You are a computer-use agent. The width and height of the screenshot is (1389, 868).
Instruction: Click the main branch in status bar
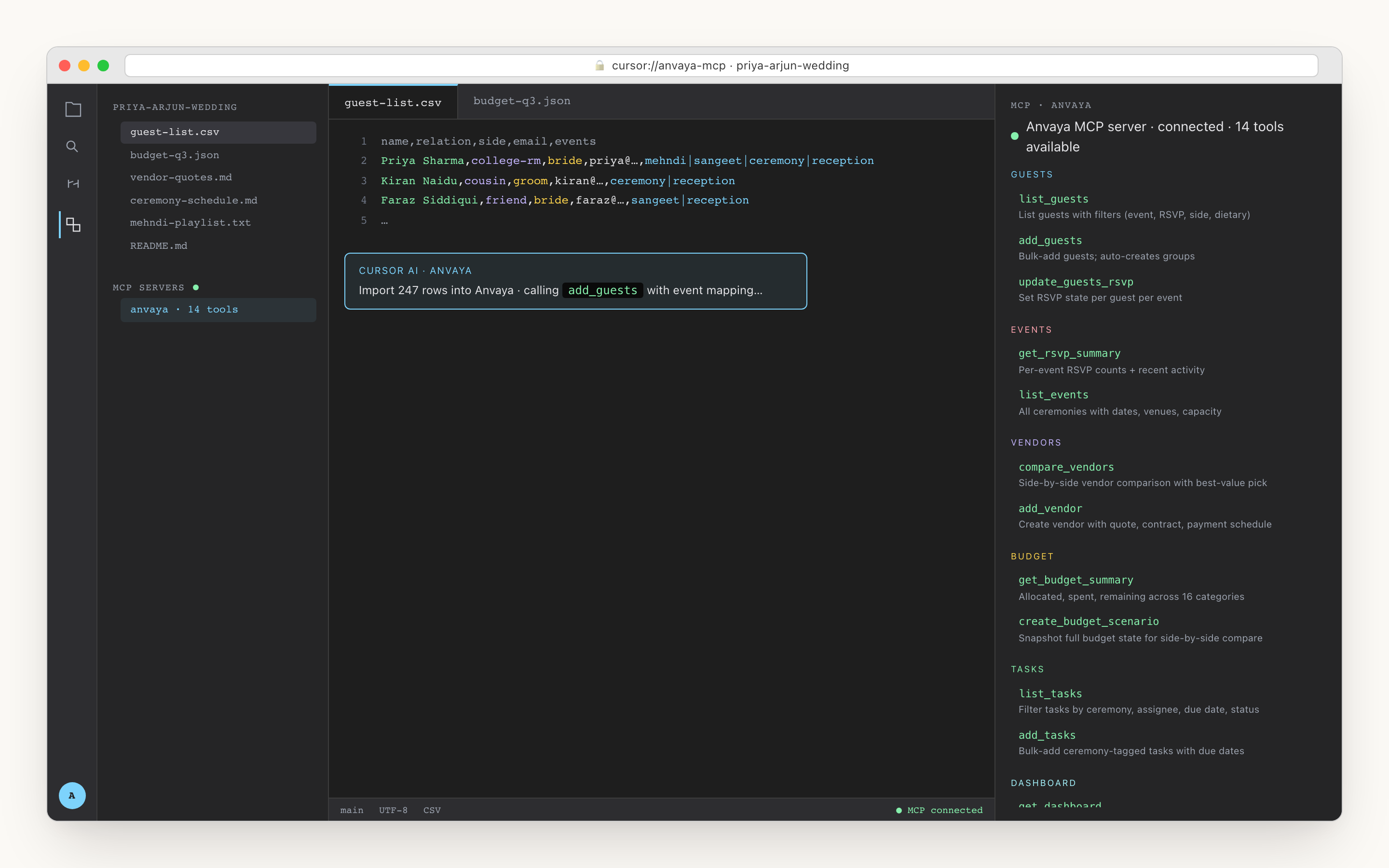pyautogui.click(x=351, y=810)
